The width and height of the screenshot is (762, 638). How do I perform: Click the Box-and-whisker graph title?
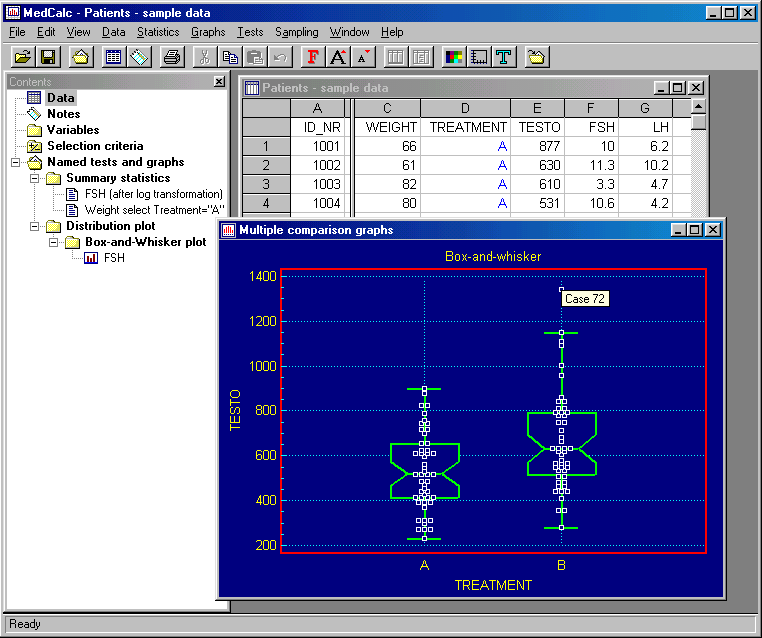[493, 256]
